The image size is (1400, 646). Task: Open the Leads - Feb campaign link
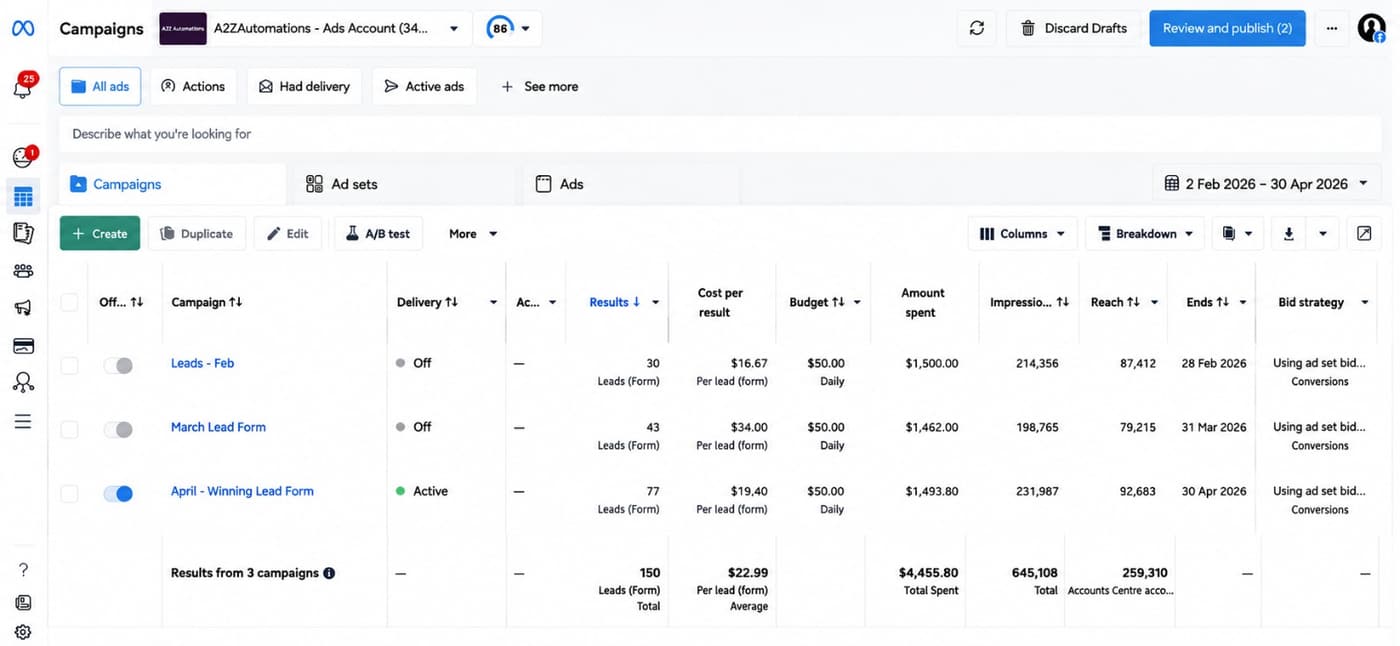tap(202, 363)
